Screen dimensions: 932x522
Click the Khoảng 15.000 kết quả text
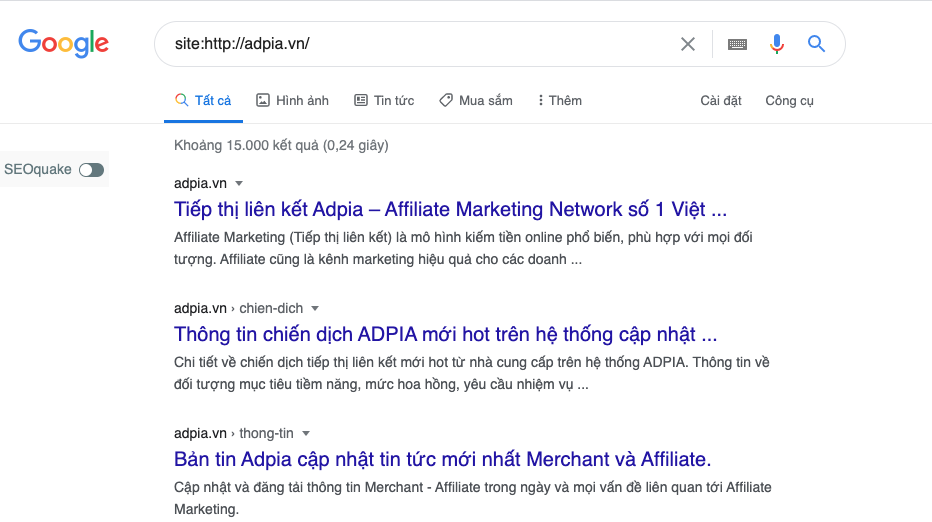[281, 145]
